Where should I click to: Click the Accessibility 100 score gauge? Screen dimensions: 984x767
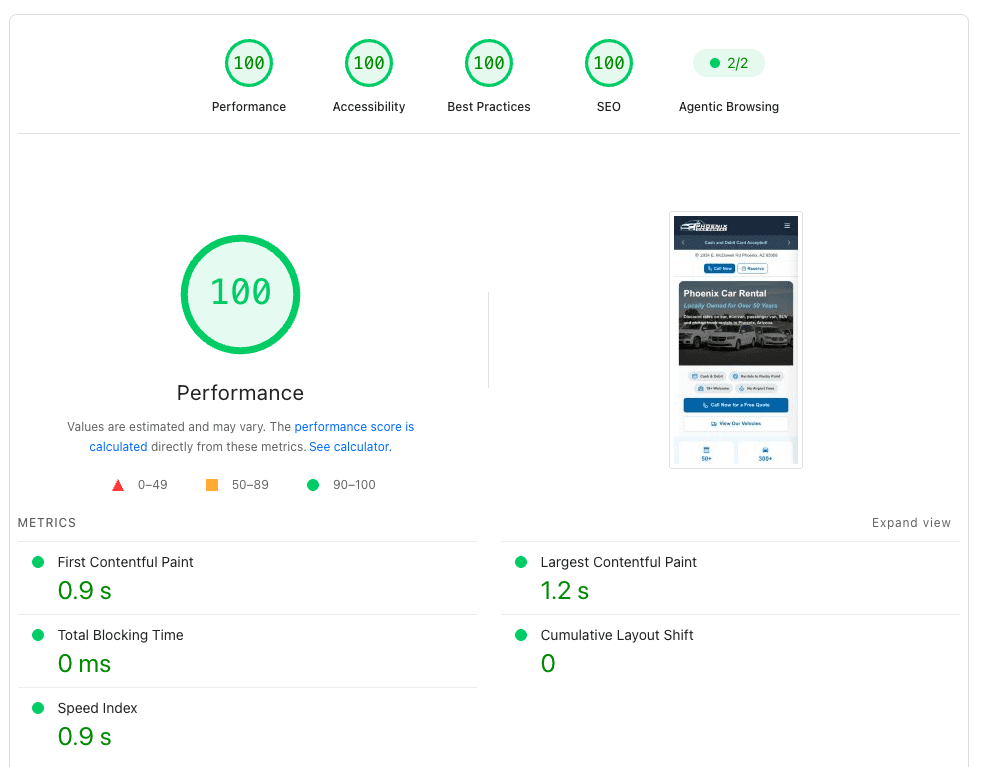click(368, 63)
